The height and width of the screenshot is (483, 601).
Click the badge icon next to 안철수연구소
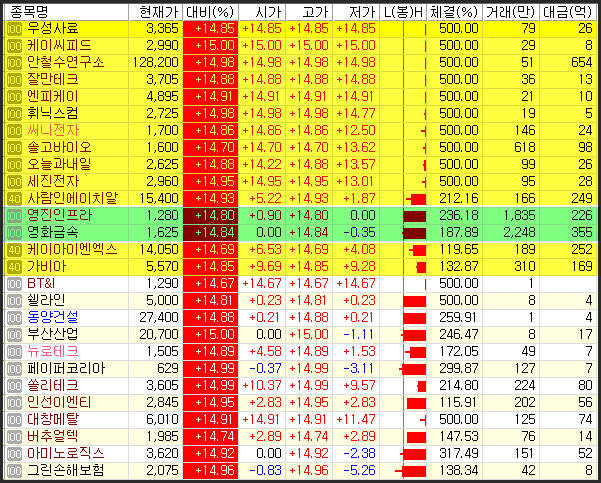click(x=15, y=63)
